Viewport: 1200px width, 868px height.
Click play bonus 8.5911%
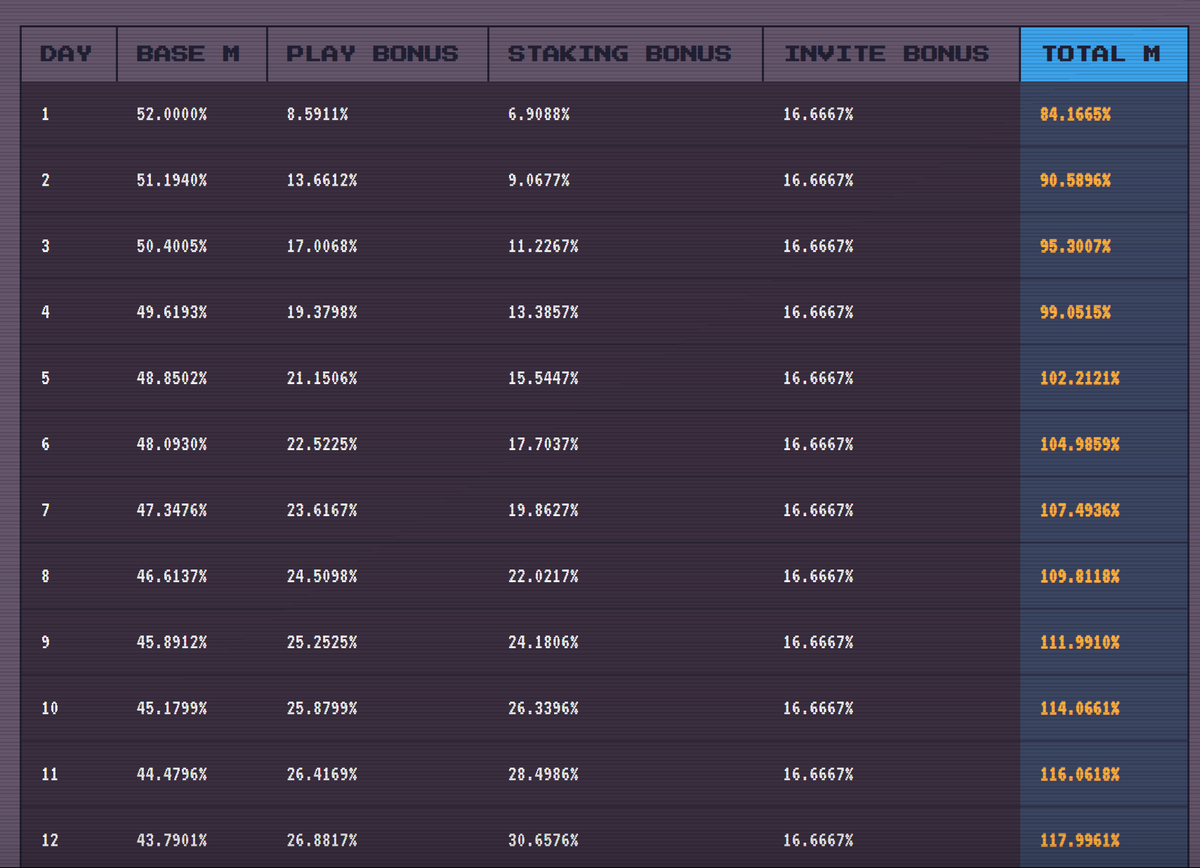point(317,115)
